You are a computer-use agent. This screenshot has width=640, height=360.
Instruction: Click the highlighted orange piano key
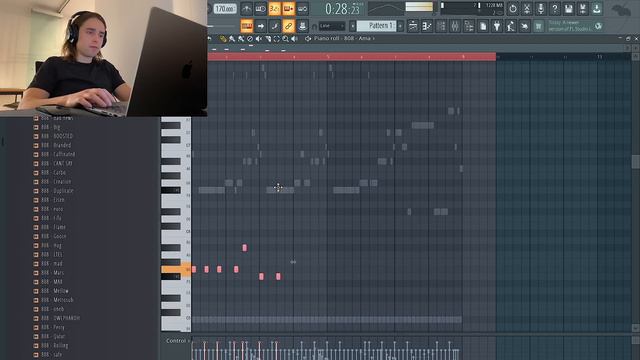(176, 269)
